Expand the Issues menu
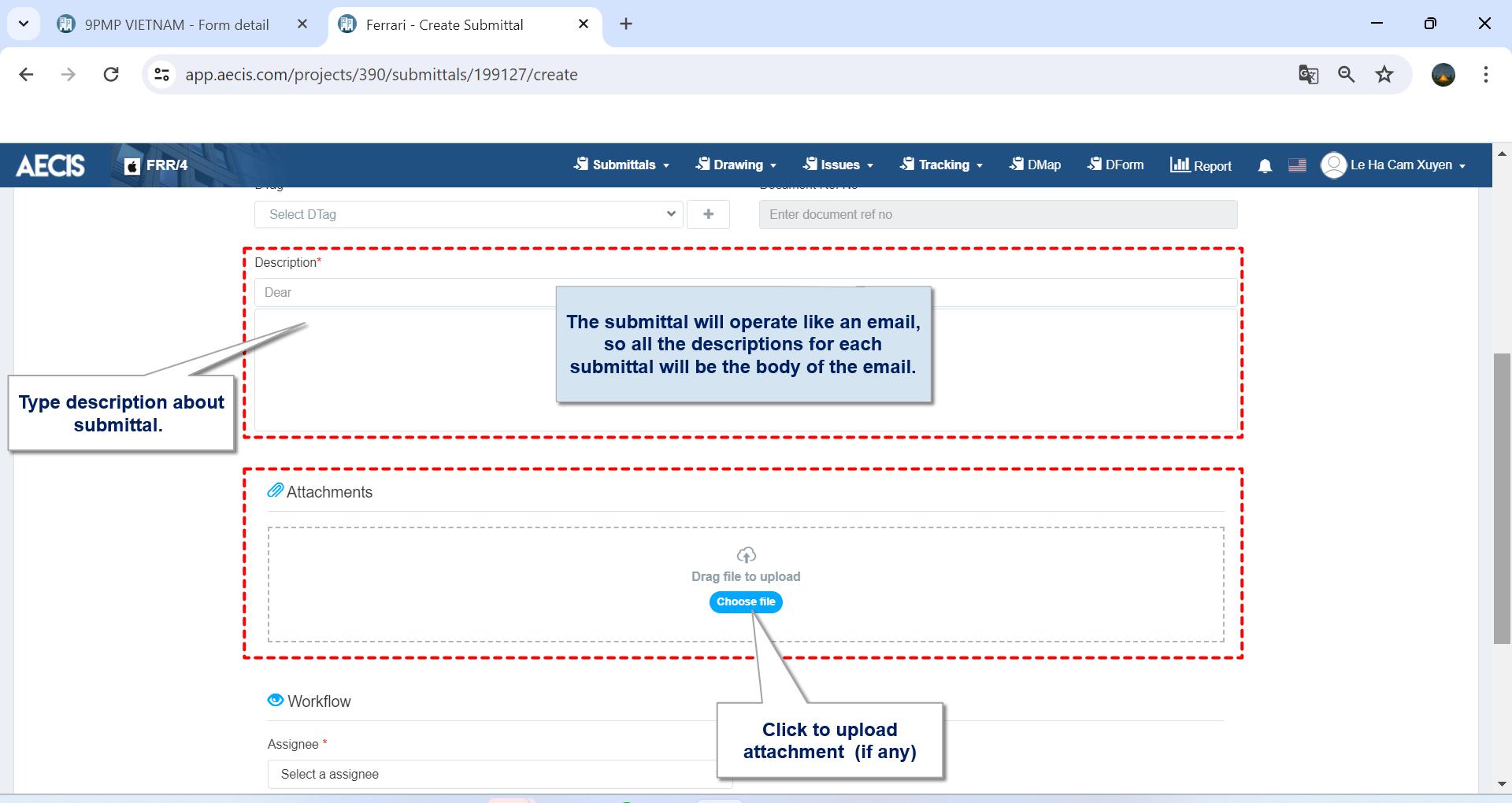 coord(838,165)
